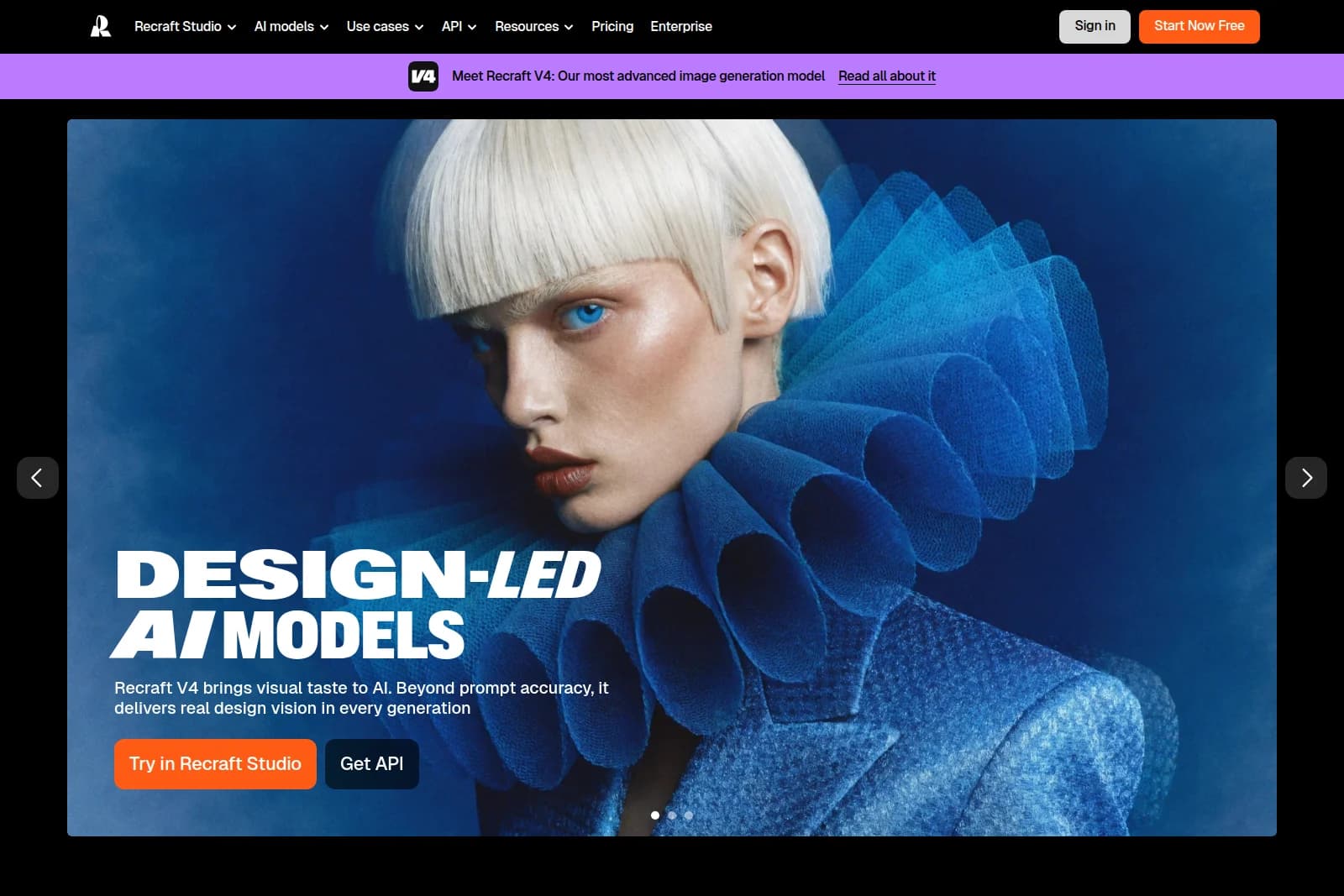
Task: Click the API menu chevron icon
Action: pyautogui.click(x=473, y=27)
